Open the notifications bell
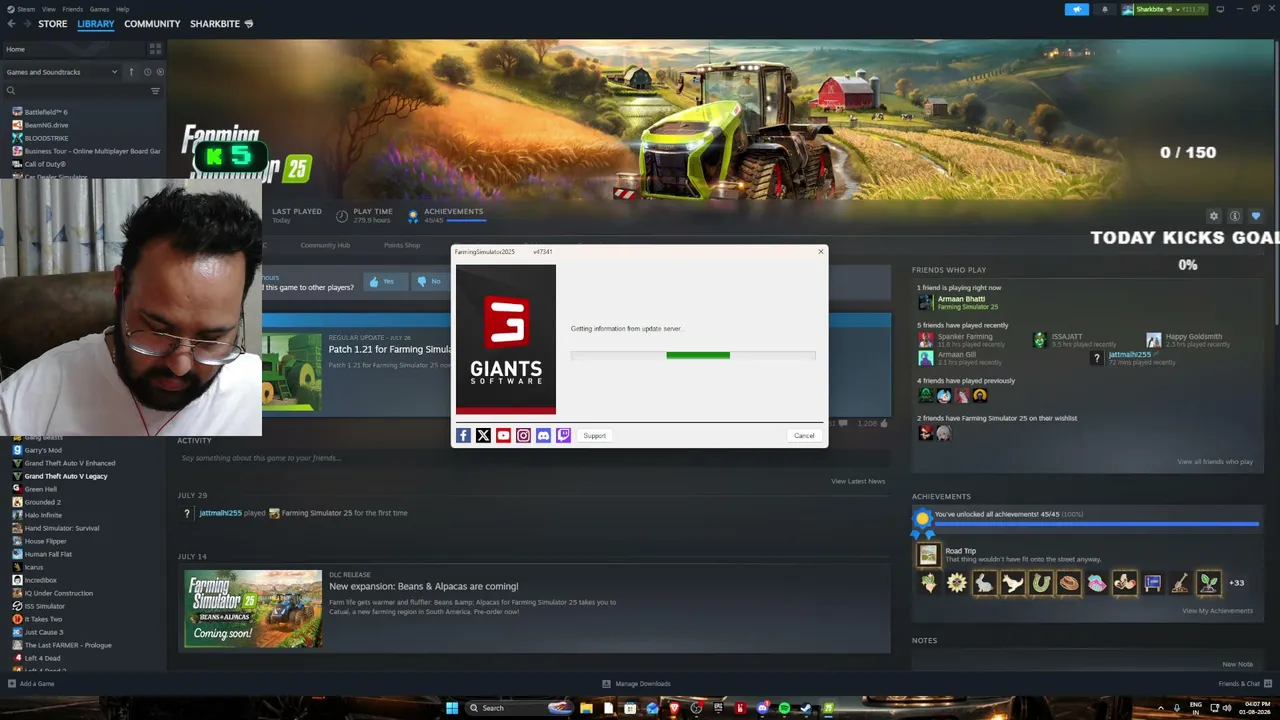Image resolution: width=1280 pixels, height=720 pixels. 1105,9
